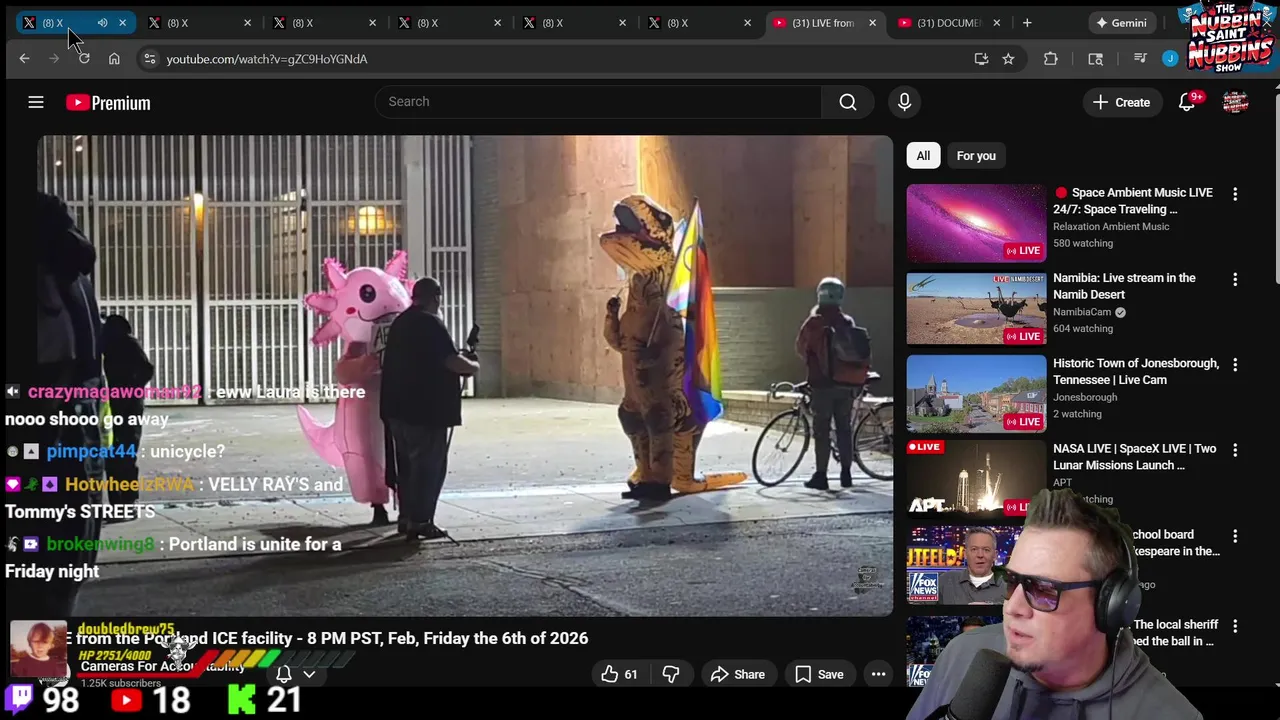Click the Create button

(x=1122, y=102)
